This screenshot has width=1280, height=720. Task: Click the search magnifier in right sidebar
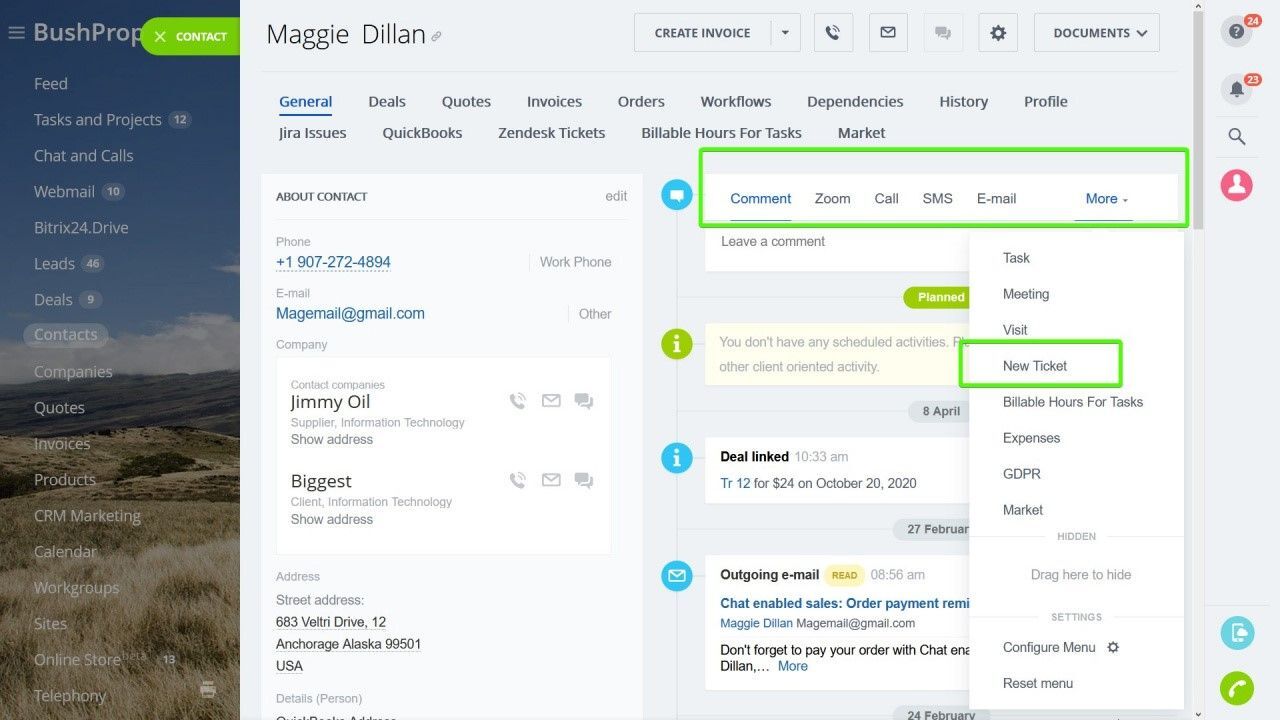pos(1237,137)
